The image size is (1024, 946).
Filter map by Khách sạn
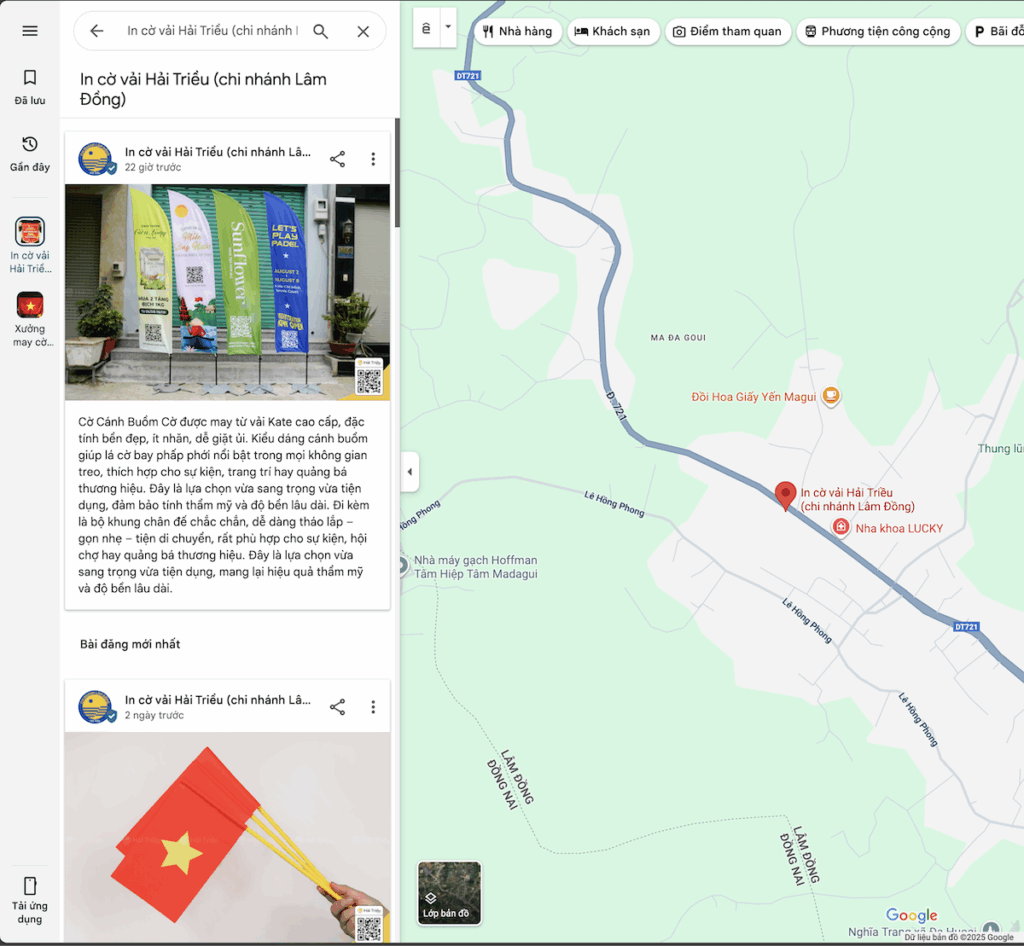tap(613, 31)
